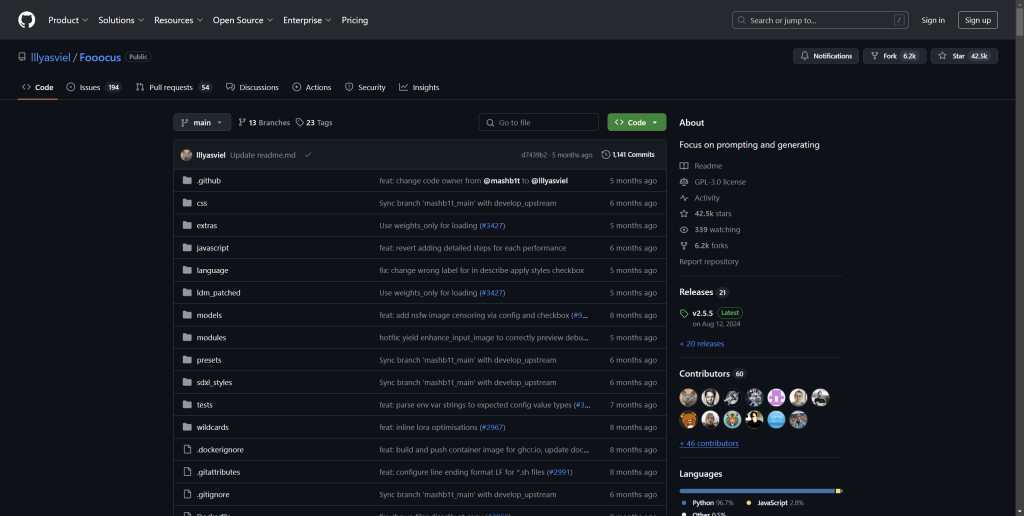This screenshot has width=1024, height=516.
Task: Click the .github folder icon
Action: tap(187, 180)
